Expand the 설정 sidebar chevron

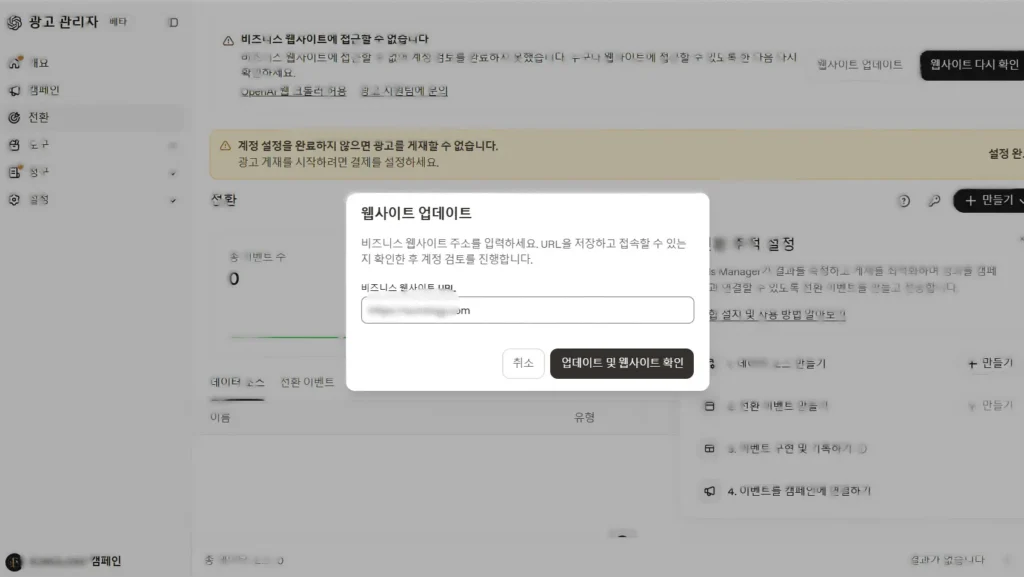(x=173, y=200)
